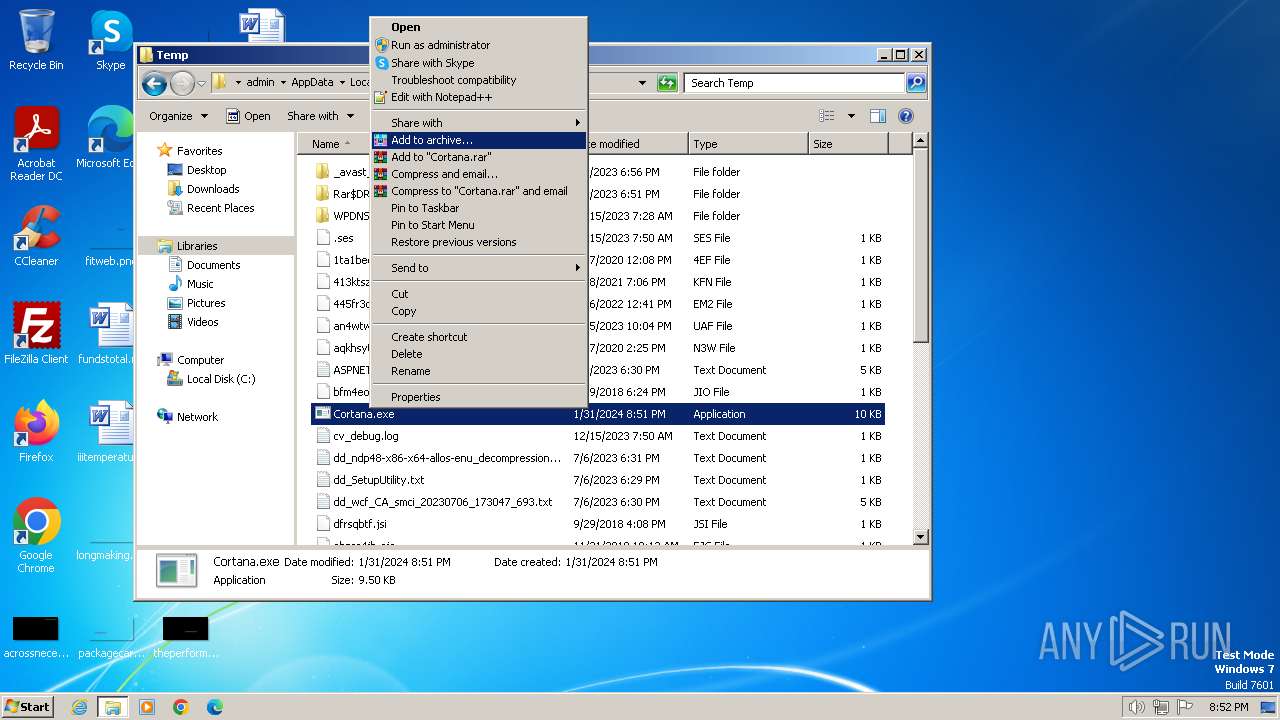
Task: Open Explorer help question mark icon
Action: click(906, 116)
